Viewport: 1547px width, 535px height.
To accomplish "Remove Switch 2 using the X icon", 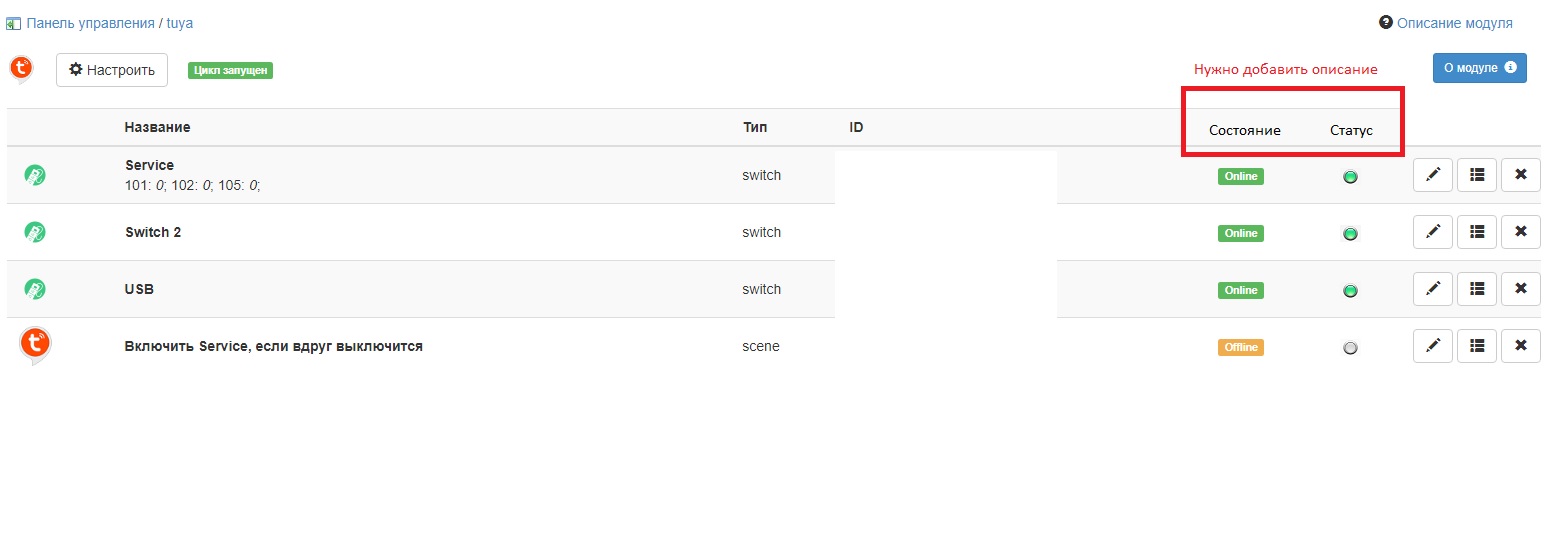I will (x=1521, y=232).
